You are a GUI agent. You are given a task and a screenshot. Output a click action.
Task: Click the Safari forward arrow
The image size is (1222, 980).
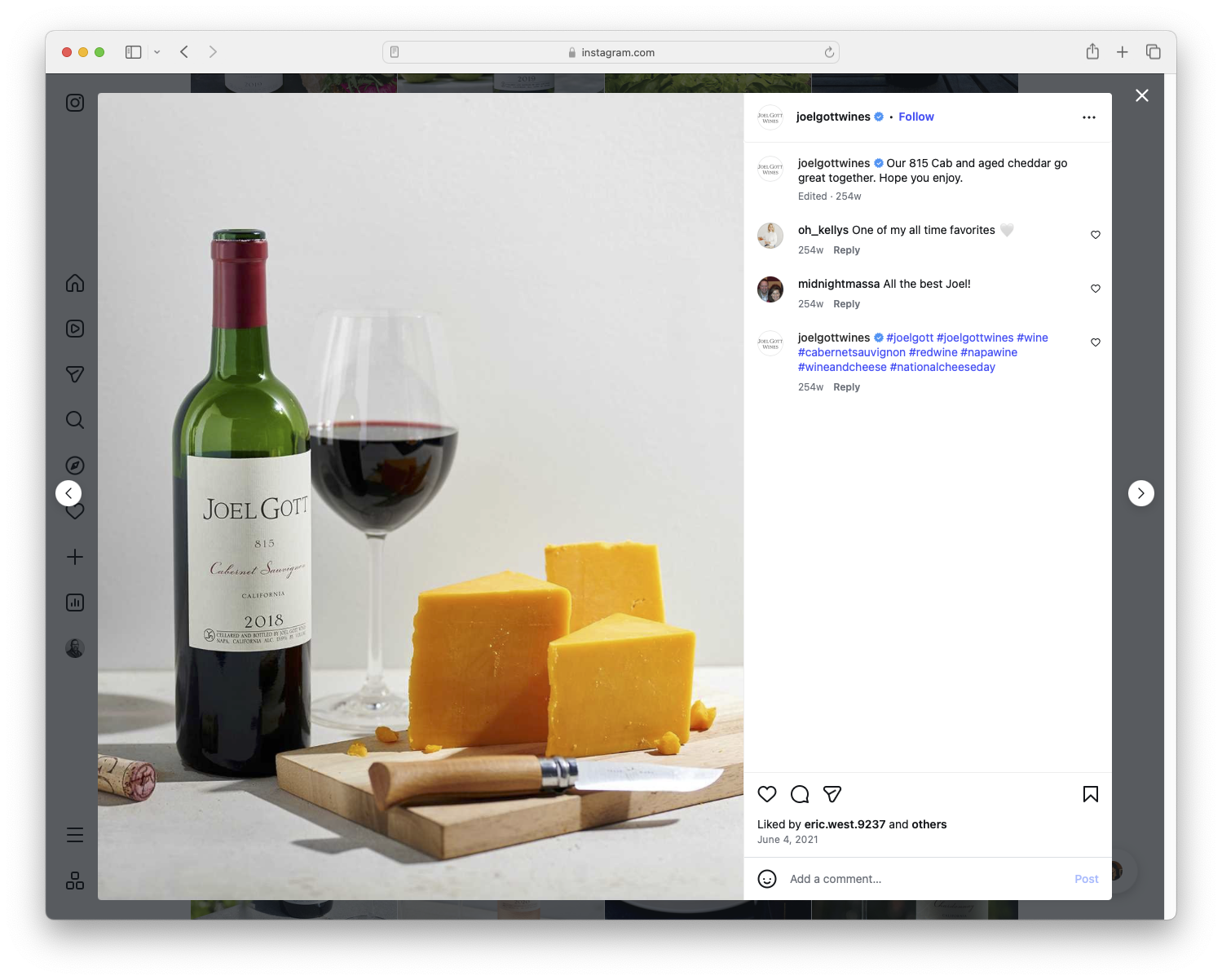(x=213, y=52)
